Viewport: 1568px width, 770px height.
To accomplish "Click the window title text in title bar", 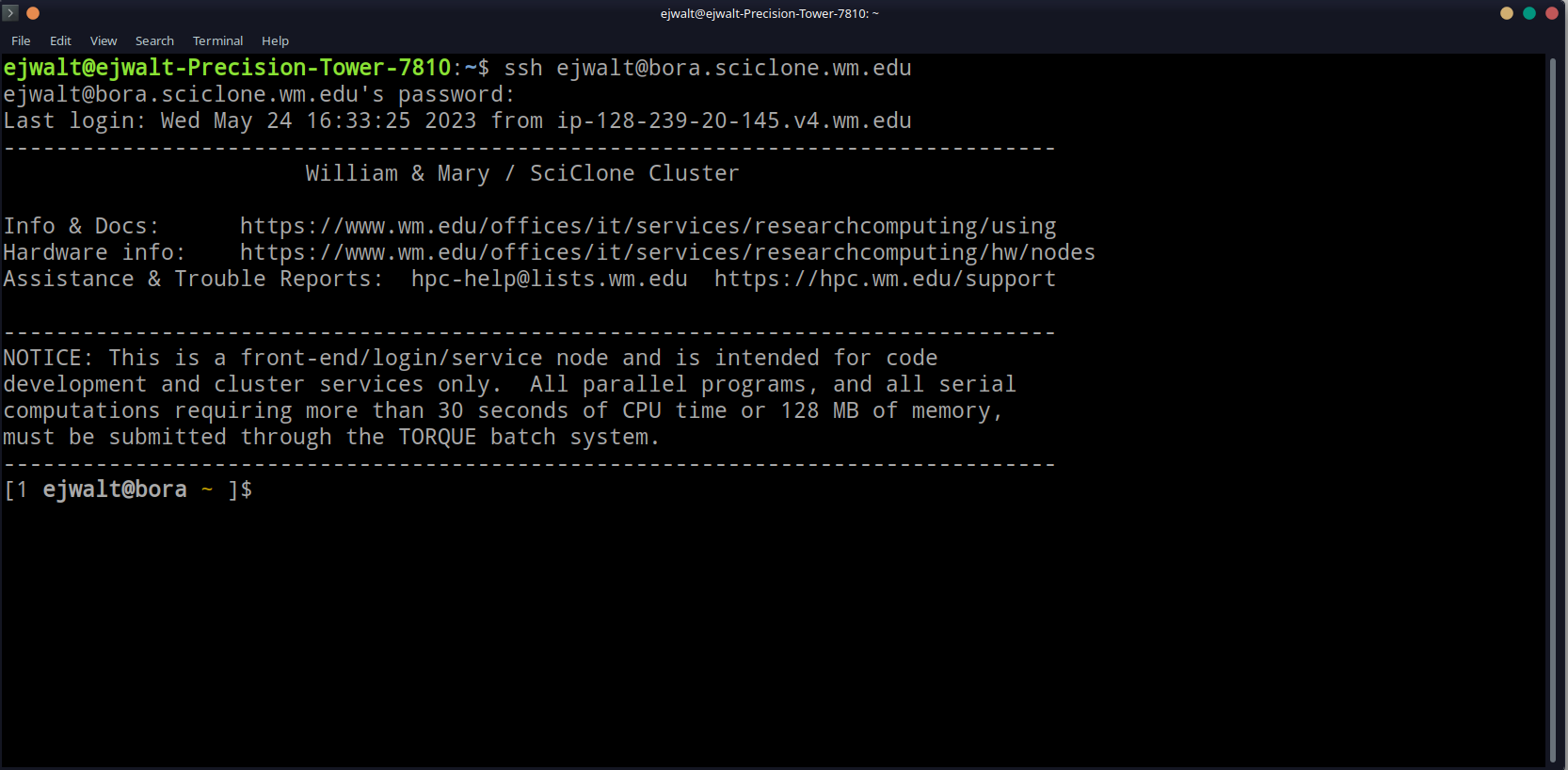I will pyautogui.click(x=769, y=14).
